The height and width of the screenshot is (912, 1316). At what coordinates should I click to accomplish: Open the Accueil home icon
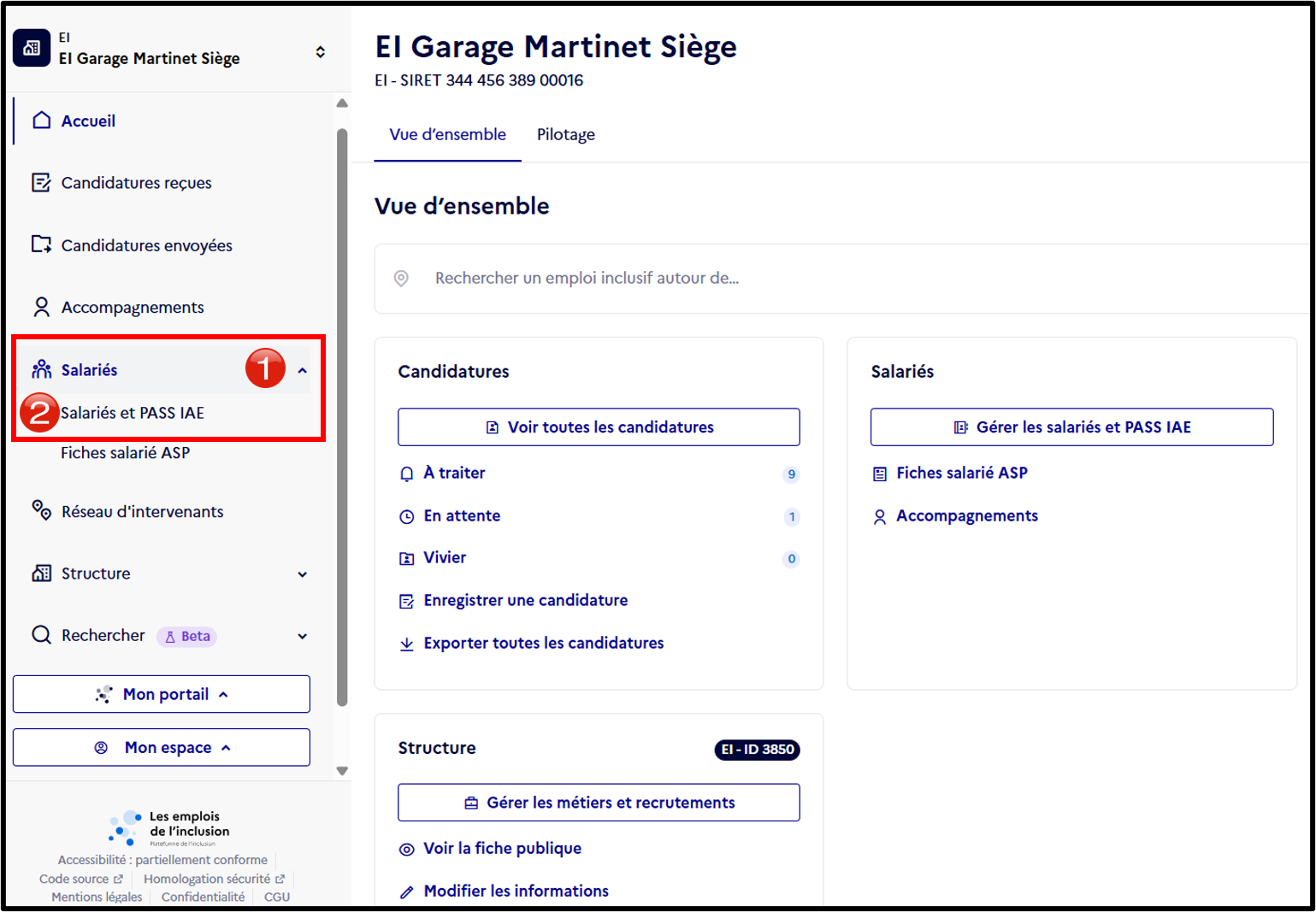41,121
